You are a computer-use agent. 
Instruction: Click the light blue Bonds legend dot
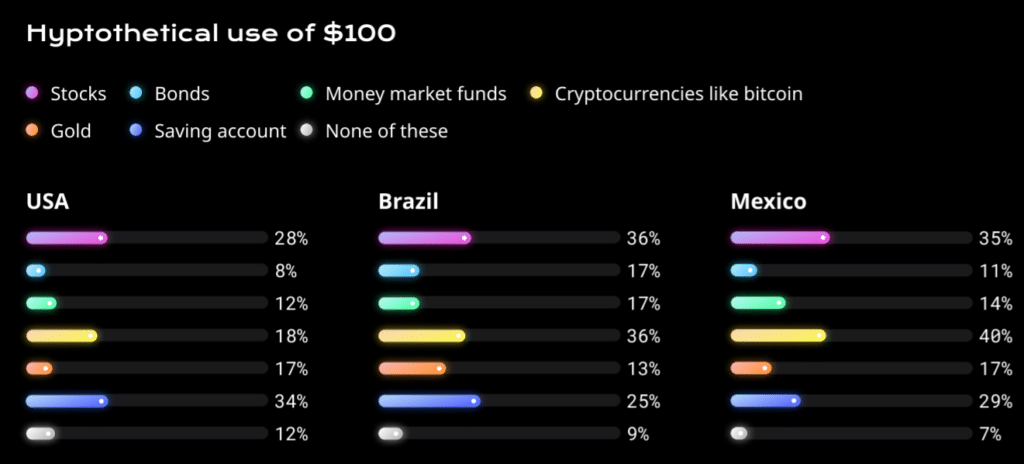(136, 93)
